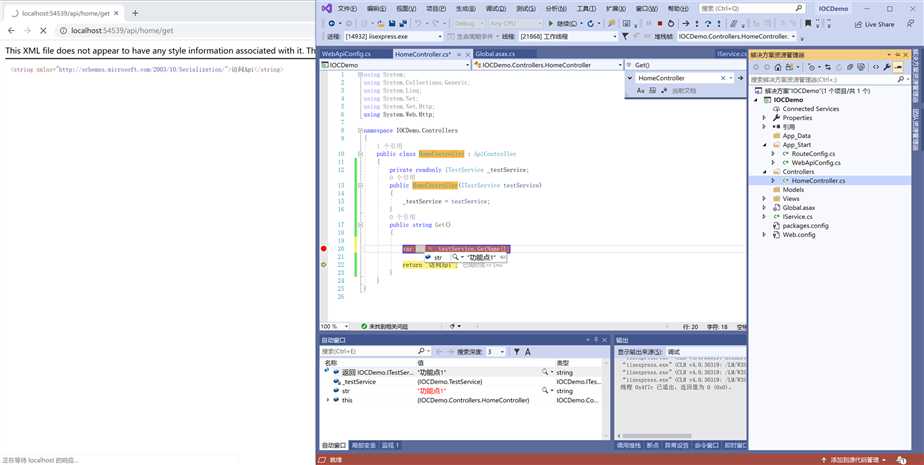Open the 工具 (Tools) menu
This screenshot has height=465, width=924.
pyautogui.click(x=586, y=8)
